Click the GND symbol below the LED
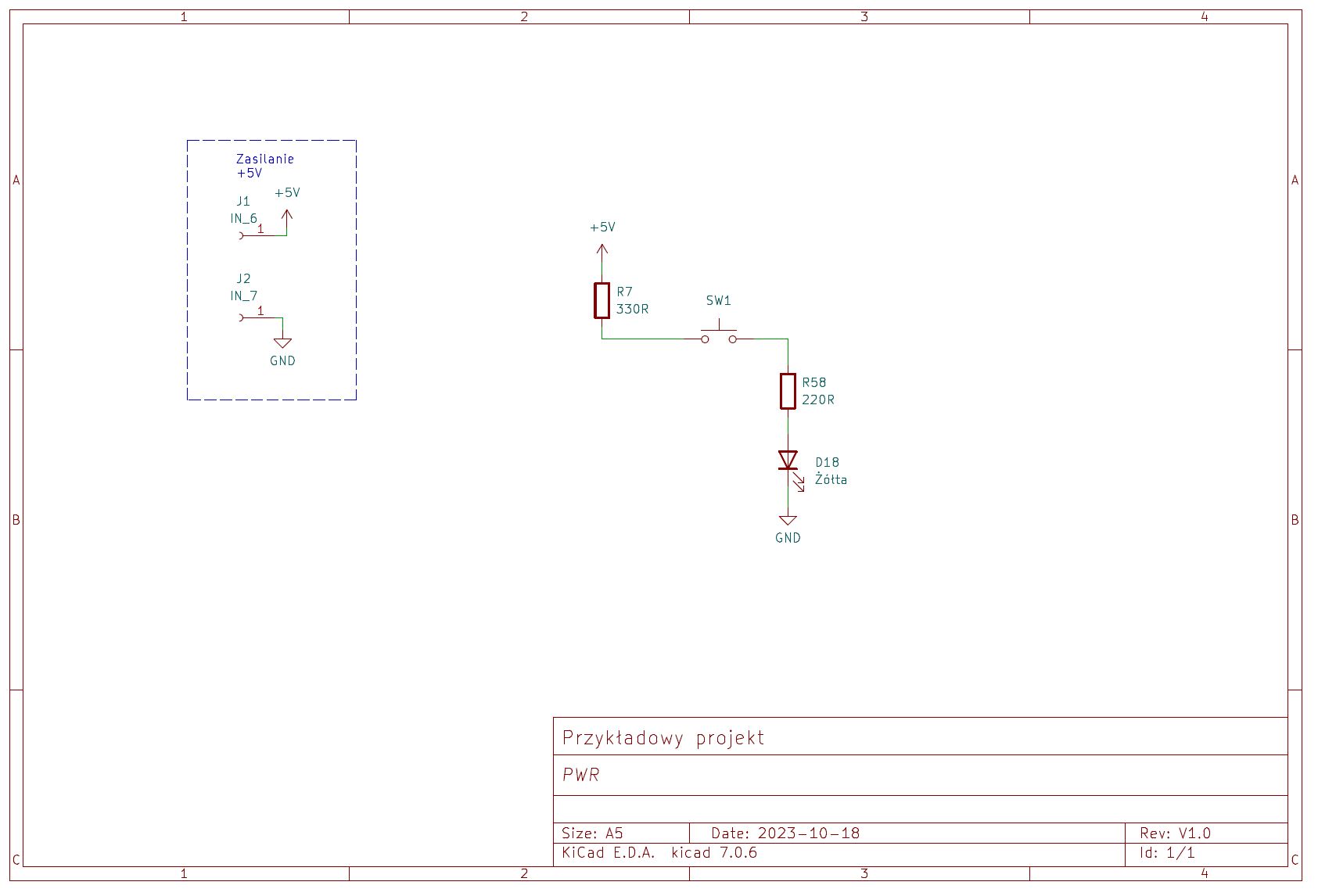 coord(788,521)
